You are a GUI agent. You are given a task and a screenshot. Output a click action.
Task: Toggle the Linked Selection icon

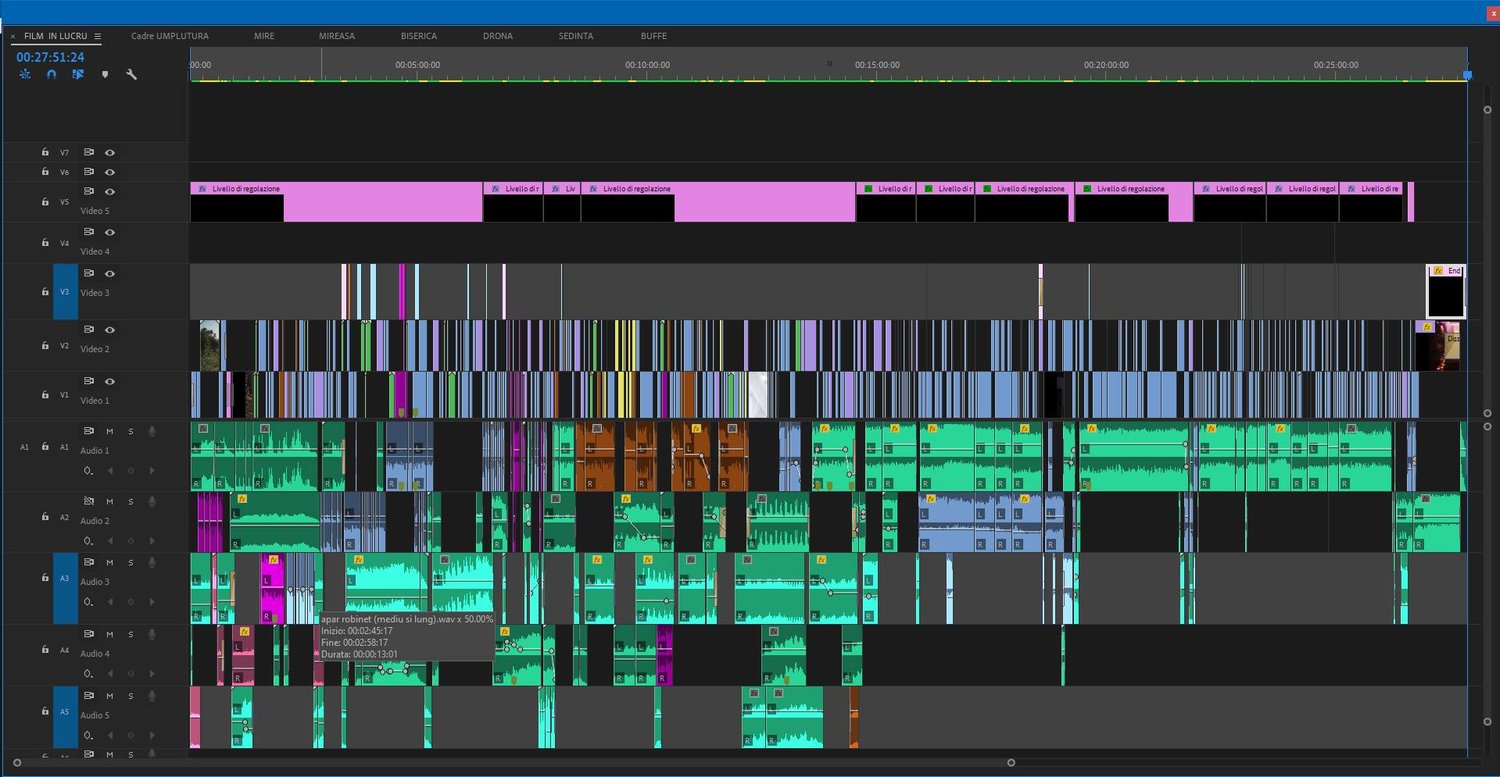tap(77, 74)
